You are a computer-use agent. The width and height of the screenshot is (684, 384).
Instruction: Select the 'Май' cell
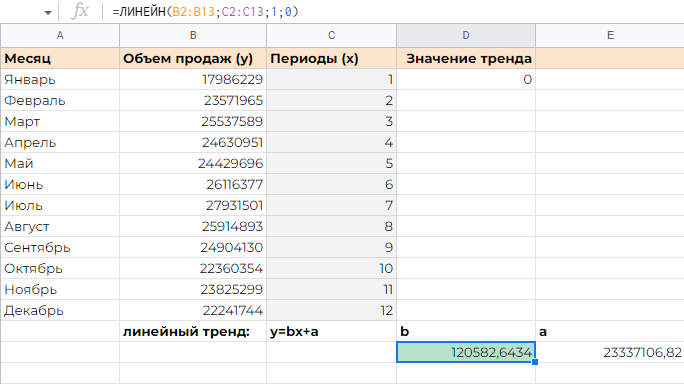60,163
